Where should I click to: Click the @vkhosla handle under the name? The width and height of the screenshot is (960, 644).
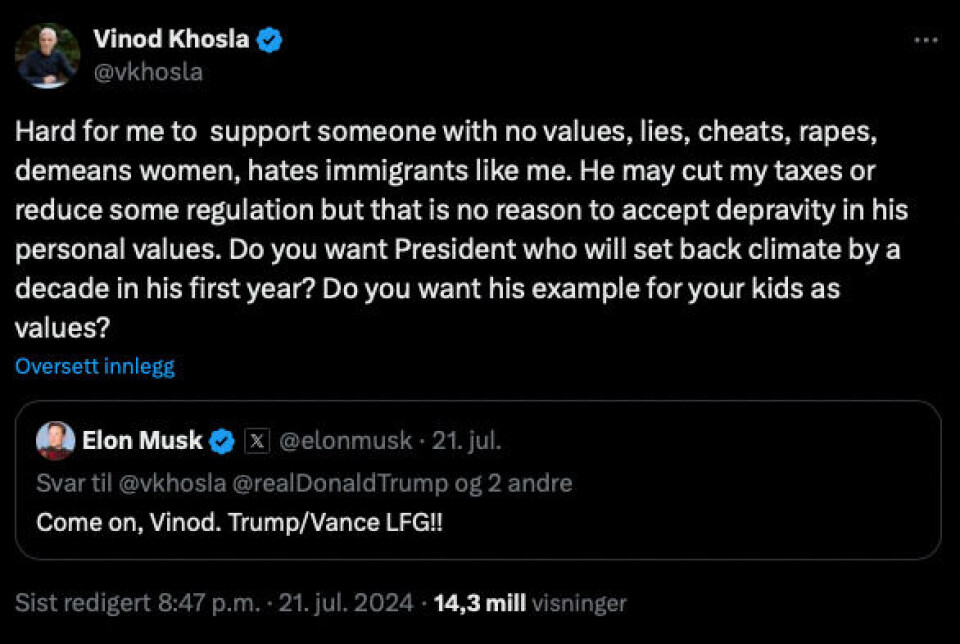pos(147,72)
